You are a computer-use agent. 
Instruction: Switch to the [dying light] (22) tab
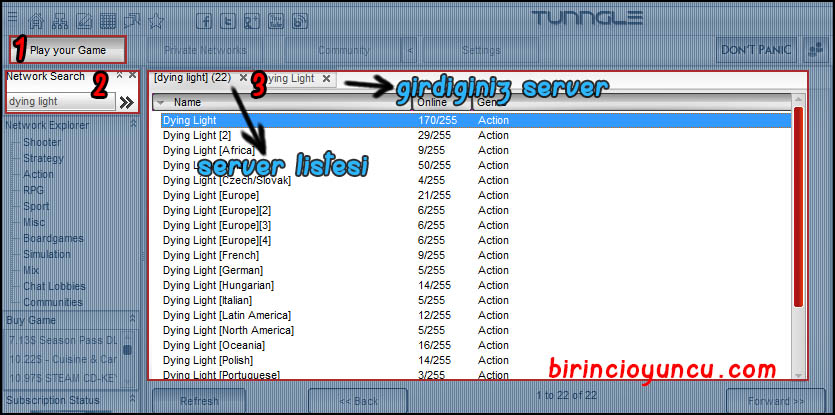[192, 78]
